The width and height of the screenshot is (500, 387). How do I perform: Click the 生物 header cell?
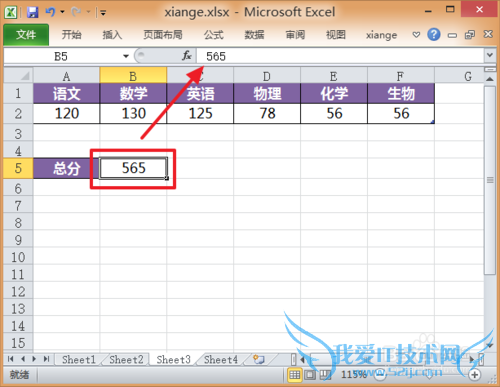(401, 93)
